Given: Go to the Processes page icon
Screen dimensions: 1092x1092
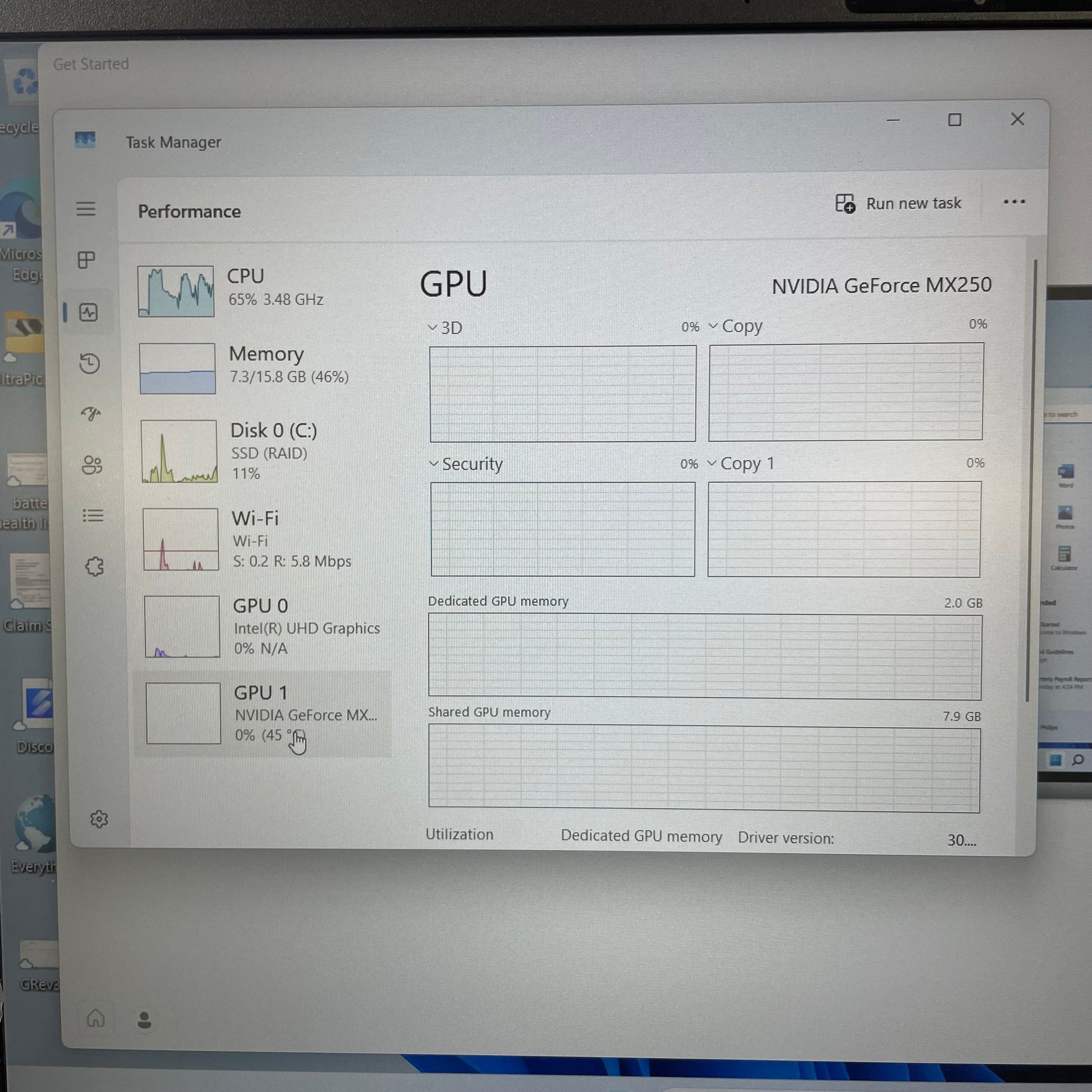Looking at the screenshot, I should click(x=86, y=260).
